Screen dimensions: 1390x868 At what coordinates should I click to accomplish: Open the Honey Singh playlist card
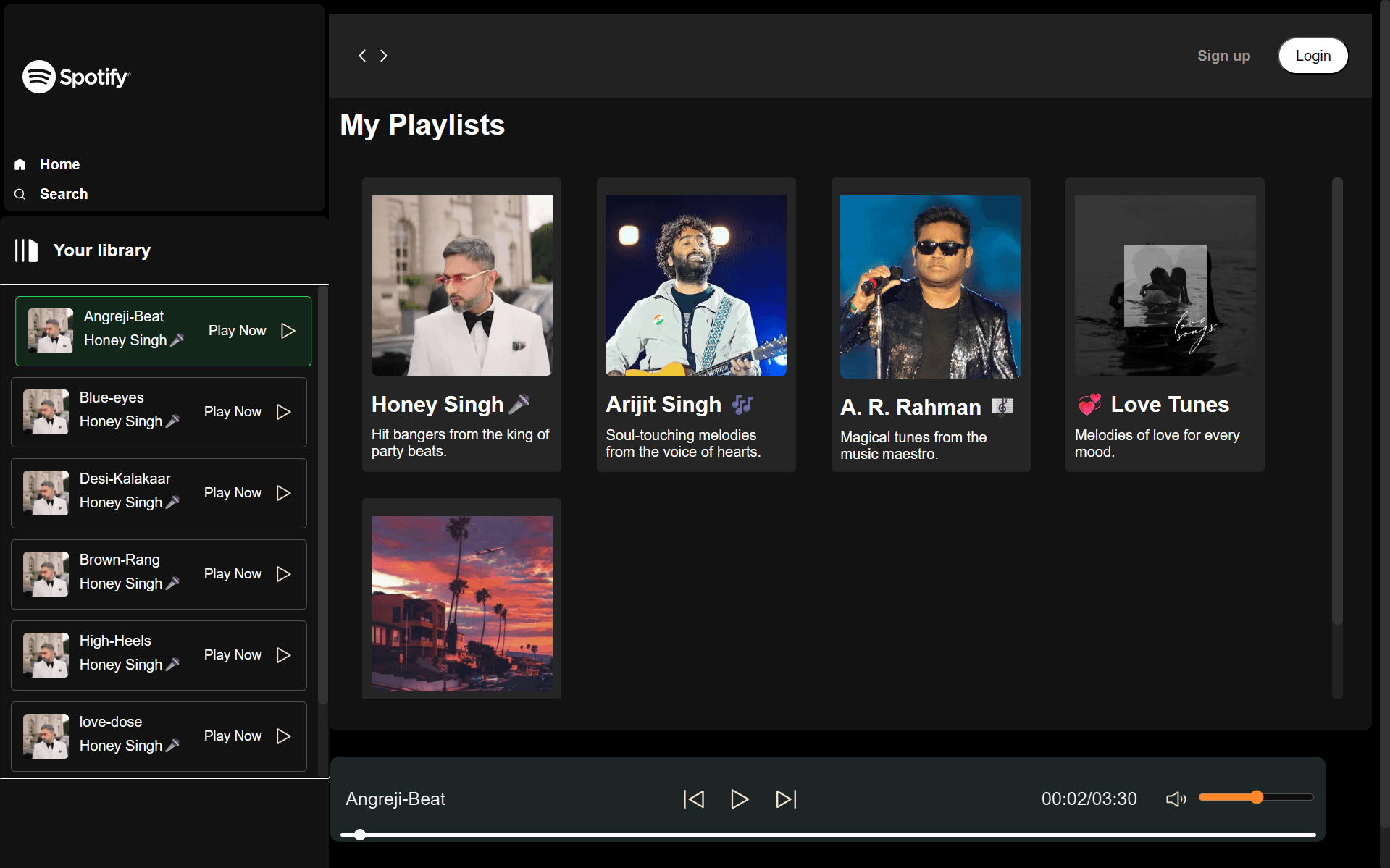pyautogui.click(x=461, y=324)
